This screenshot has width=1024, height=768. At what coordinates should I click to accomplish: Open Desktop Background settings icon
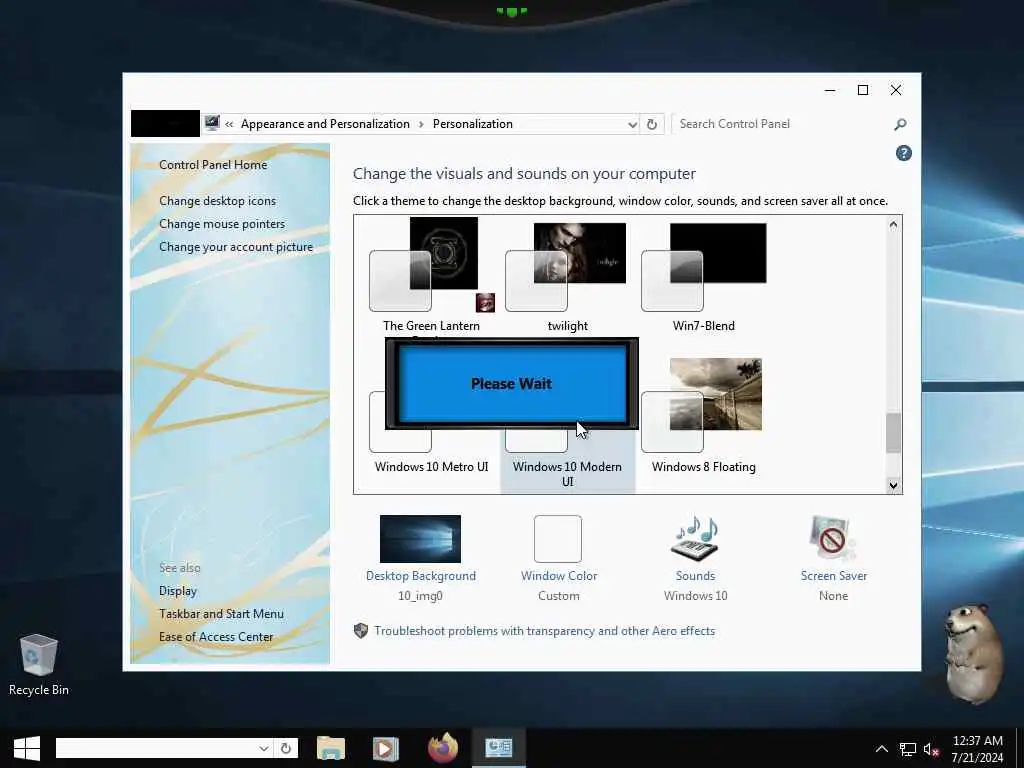421,539
